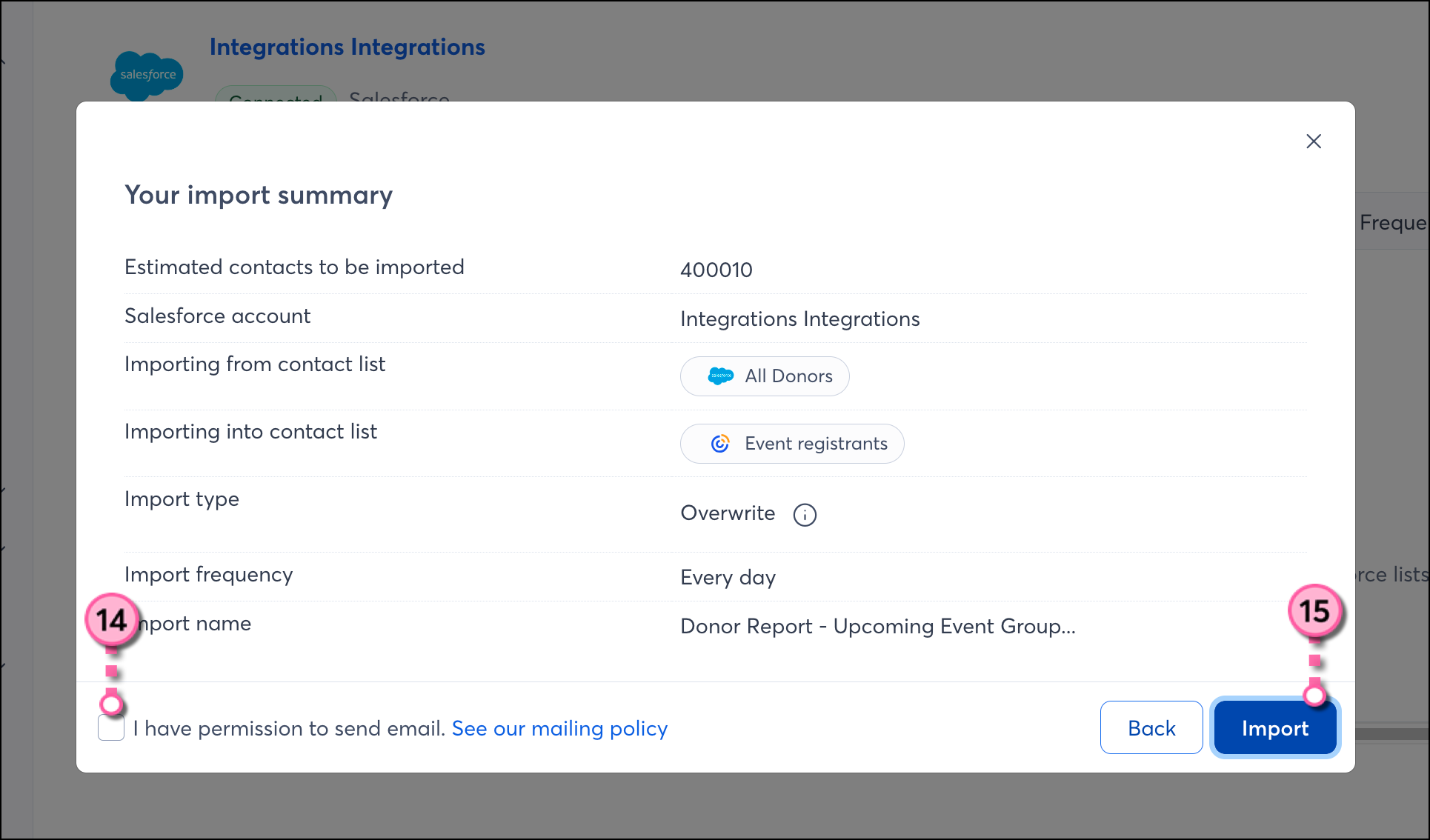This screenshot has height=840, width=1430.
Task: Click the Integrations Integrations account value
Action: pos(799,319)
